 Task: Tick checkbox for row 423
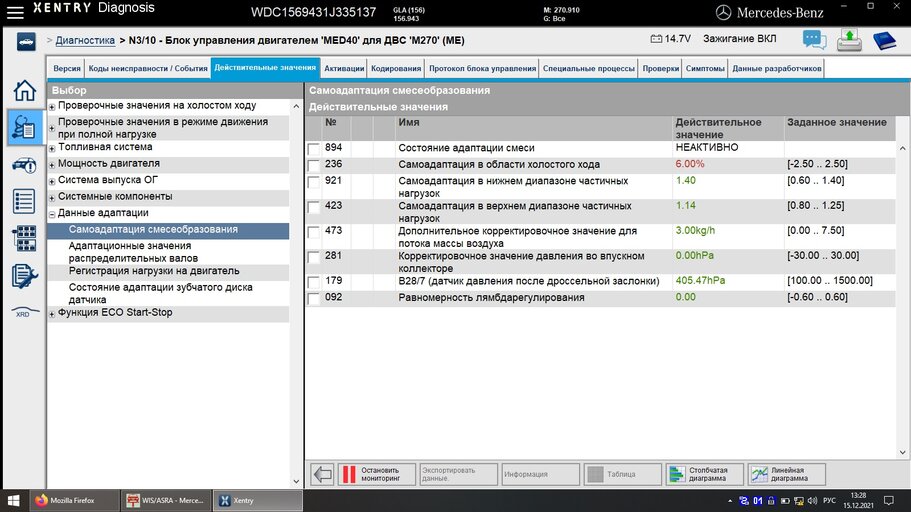[314, 207]
